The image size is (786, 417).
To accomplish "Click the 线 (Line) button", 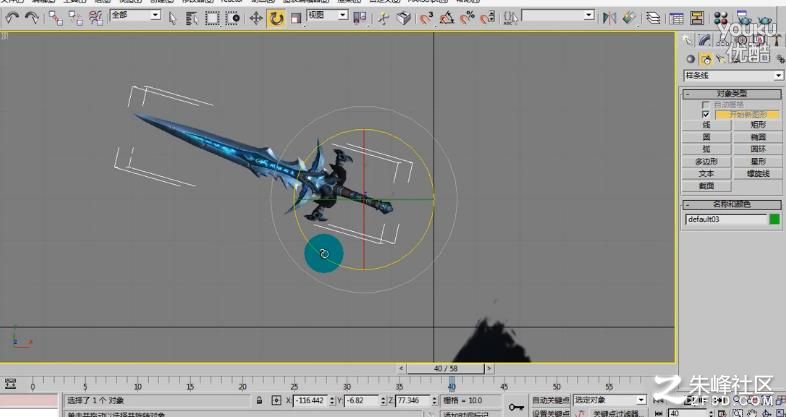I will (x=706, y=125).
